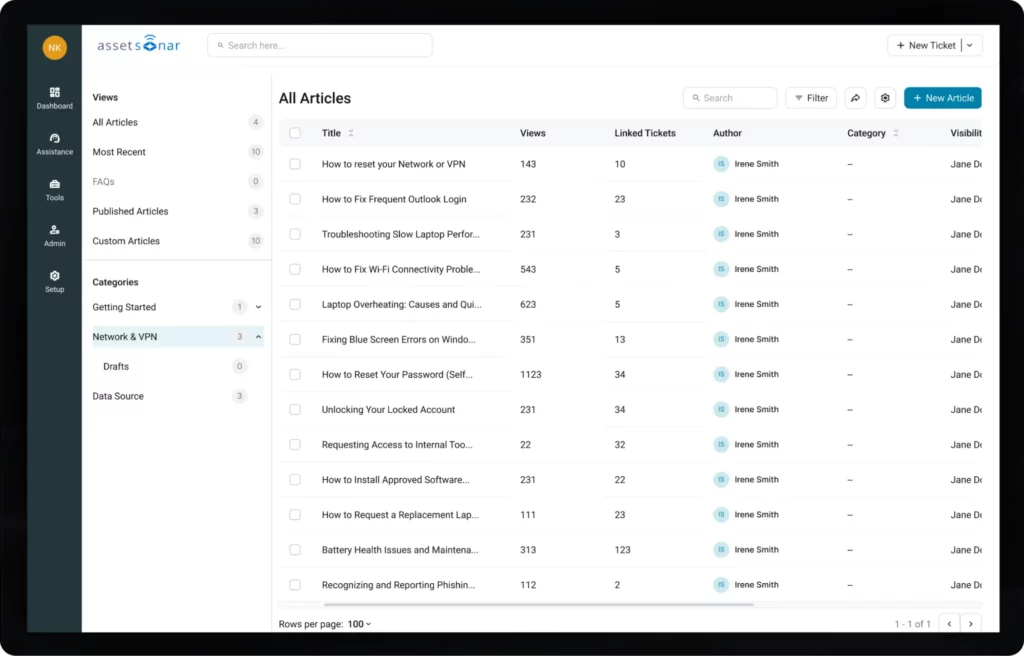1024x656 pixels.
Task: Click the 123 linked tickets value
Action: 622,550
